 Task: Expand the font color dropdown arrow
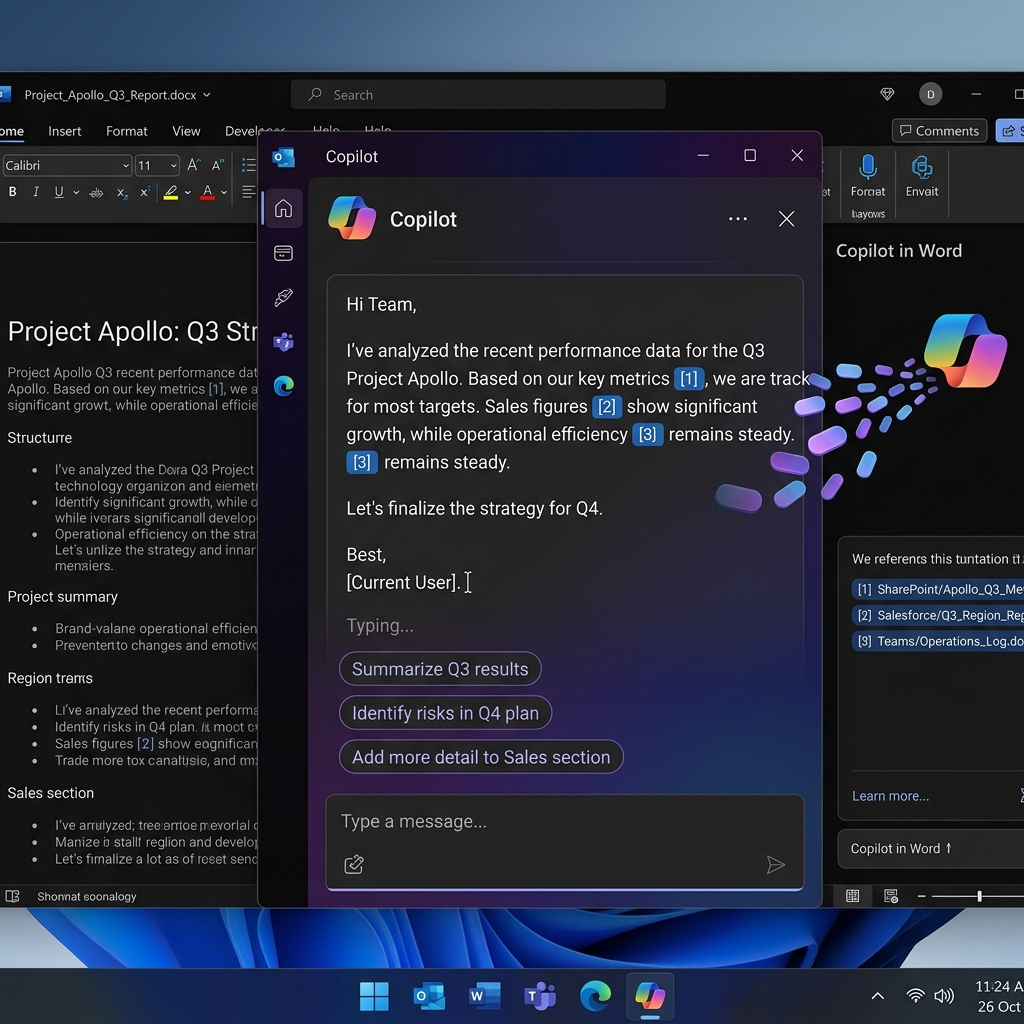point(223,193)
